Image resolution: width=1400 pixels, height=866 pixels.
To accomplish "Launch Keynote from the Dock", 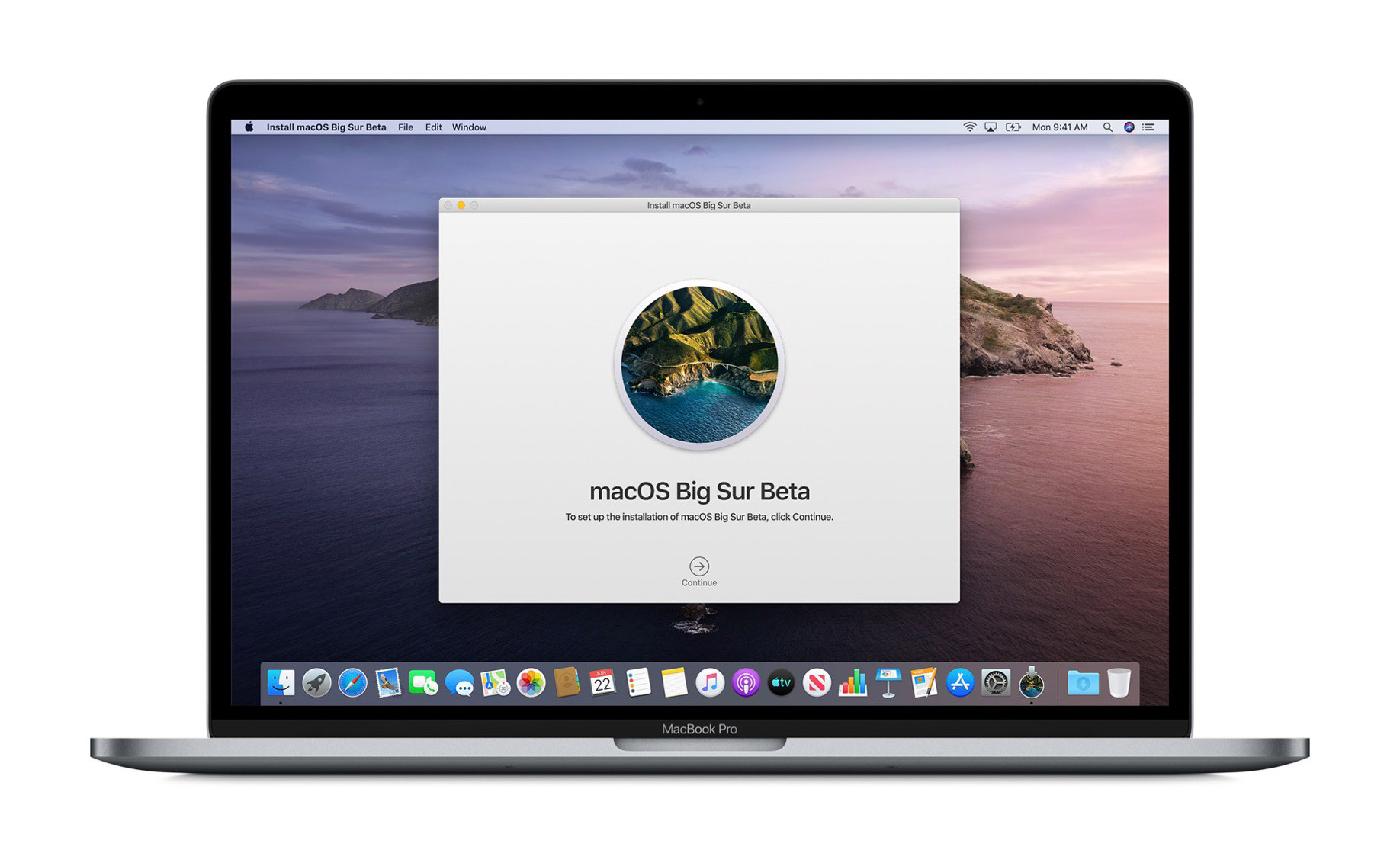I will (888, 682).
